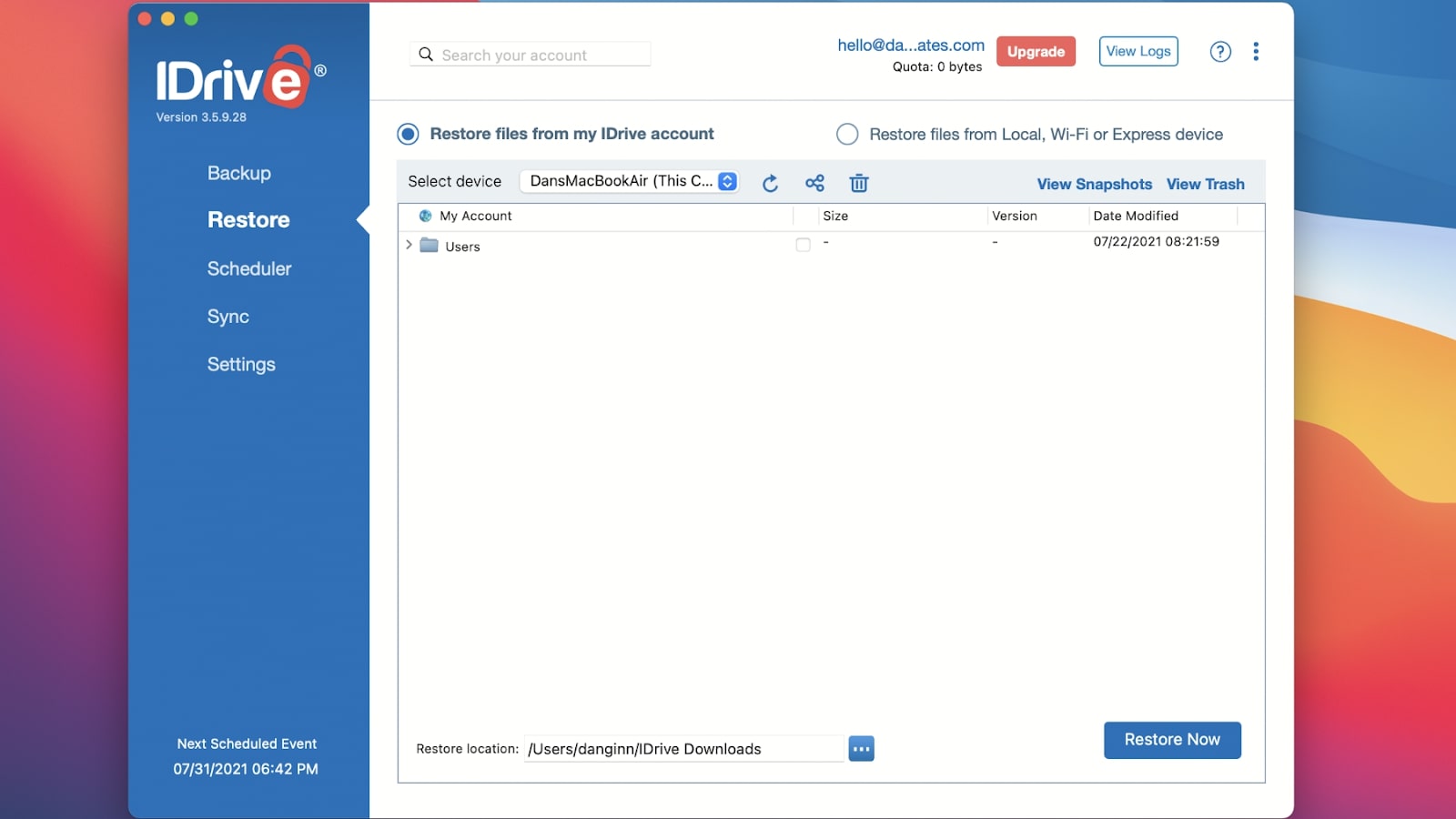Click inside the Search your account field
This screenshot has width=1456, height=819.
(x=528, y=55)
